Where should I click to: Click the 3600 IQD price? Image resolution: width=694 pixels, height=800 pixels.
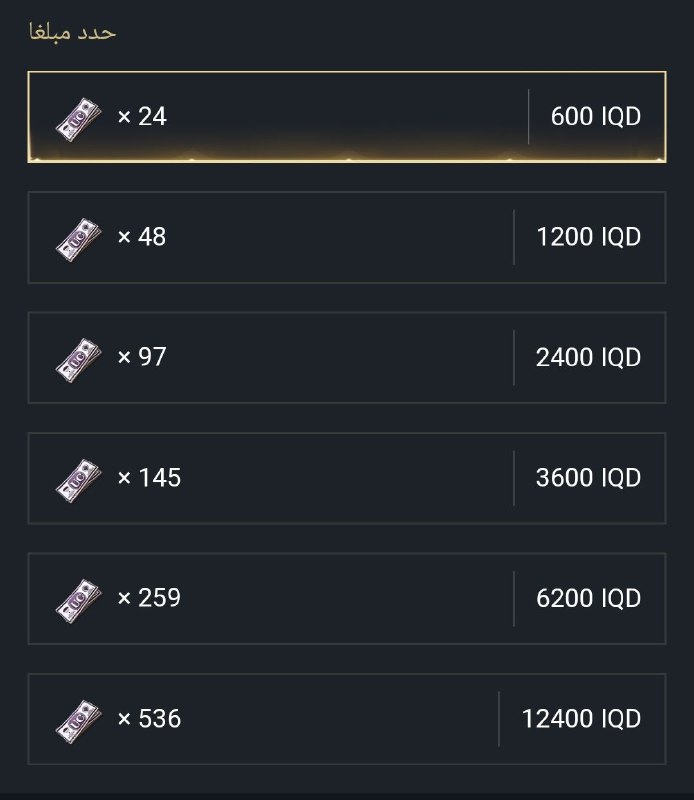point(588,478)
